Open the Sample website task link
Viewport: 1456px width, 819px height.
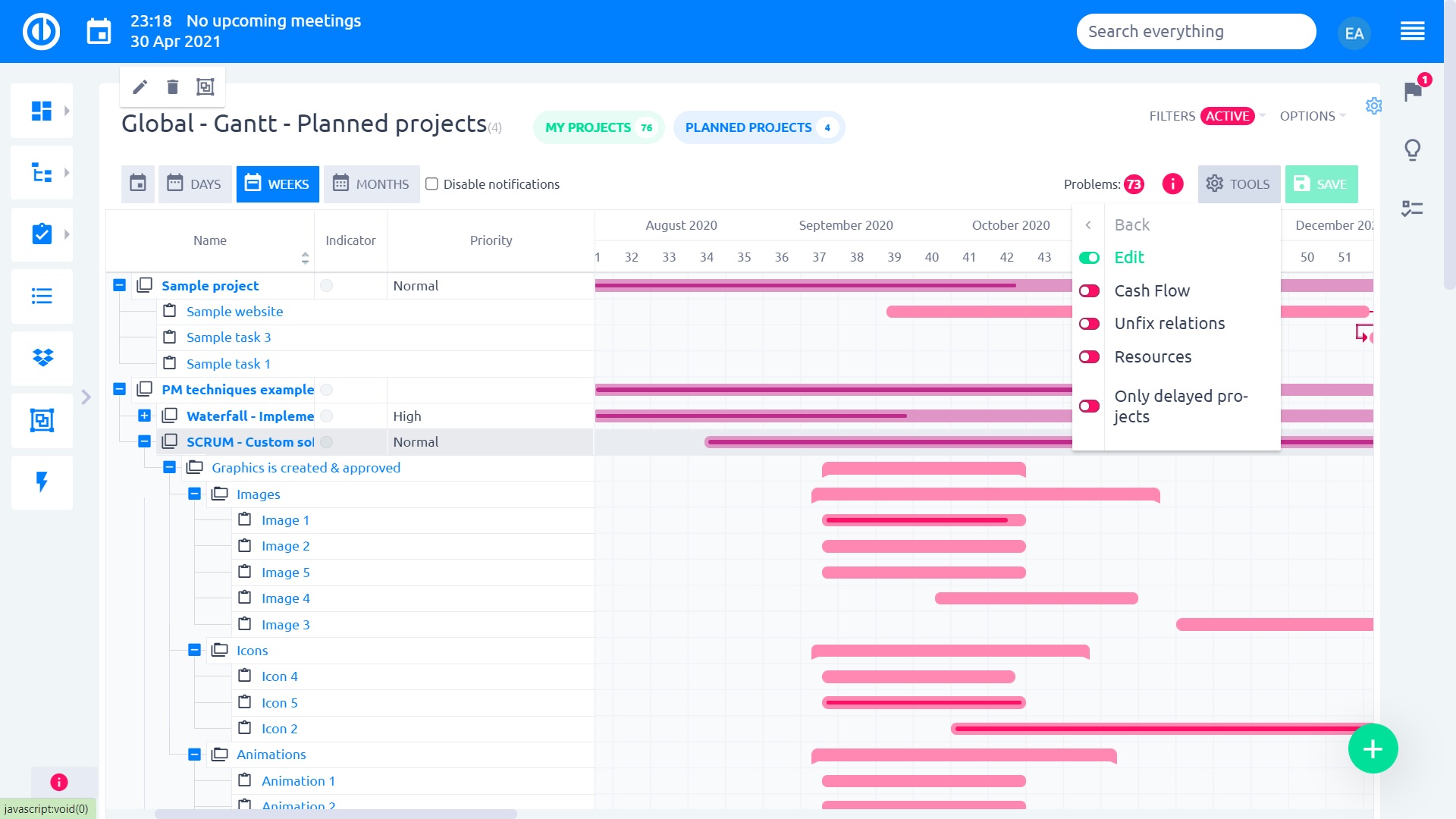pos(234,312)
